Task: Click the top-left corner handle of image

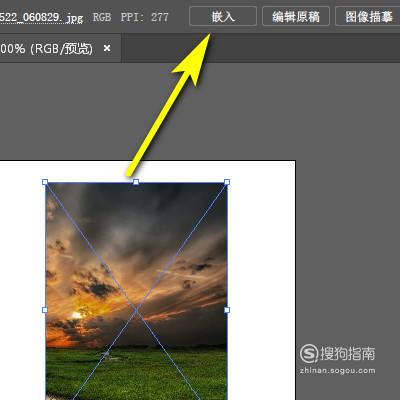Action: pos(45,182)
